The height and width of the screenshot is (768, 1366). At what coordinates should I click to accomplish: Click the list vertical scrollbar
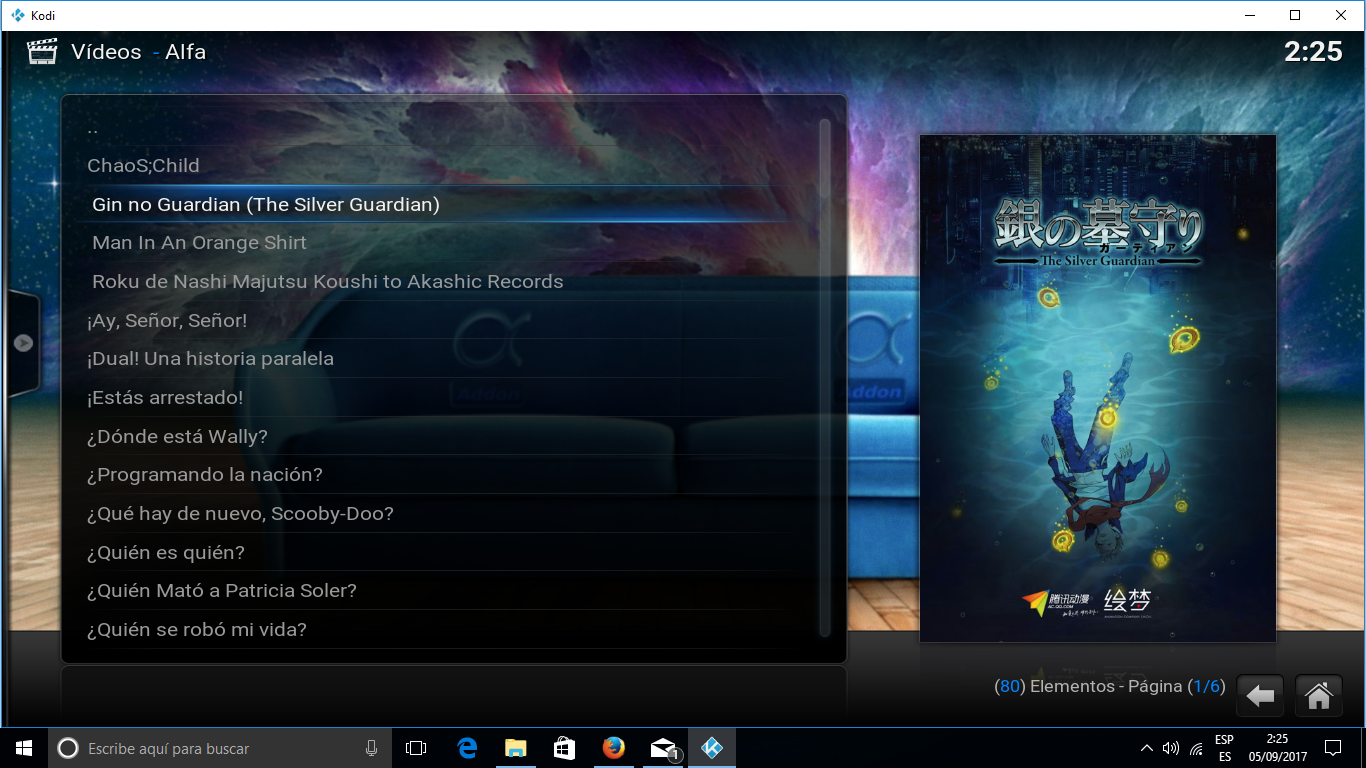[x=825, y=378]
